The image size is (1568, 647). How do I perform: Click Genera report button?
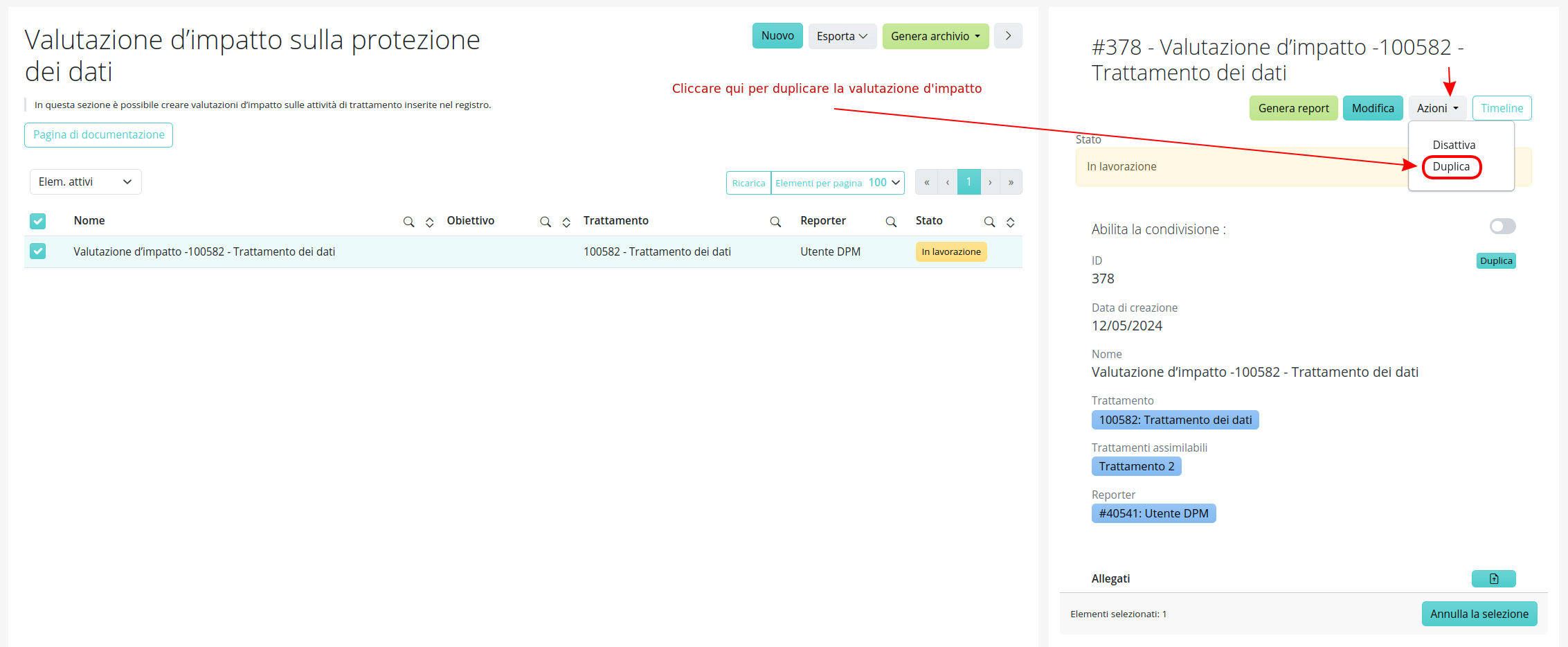1293,108
